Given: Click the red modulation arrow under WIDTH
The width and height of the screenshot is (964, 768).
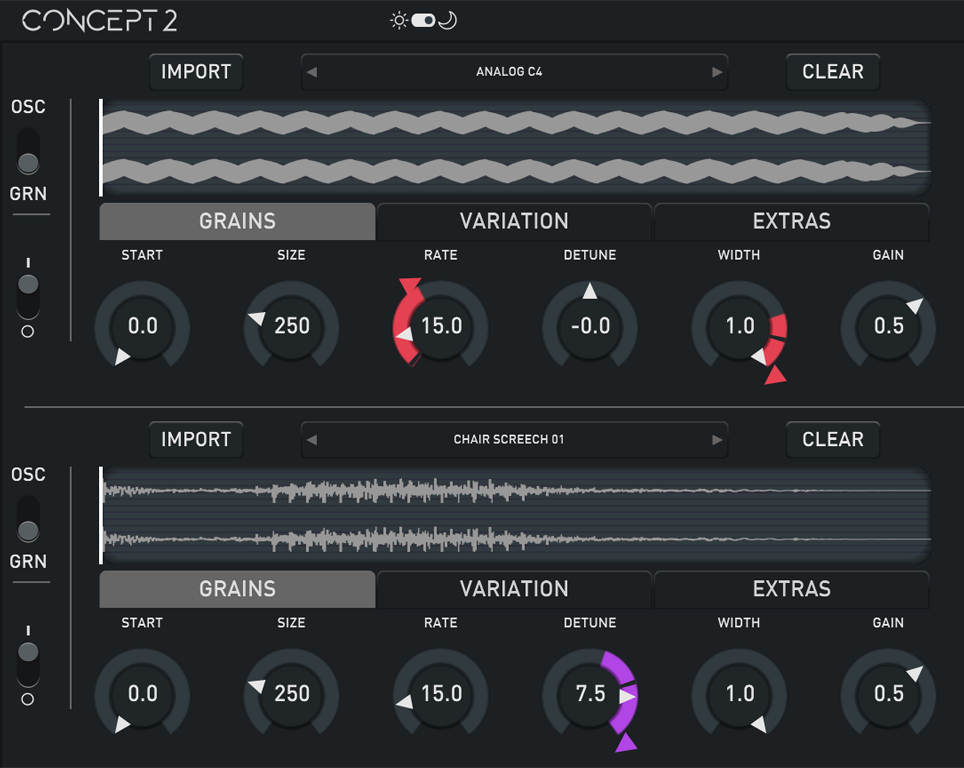Looking at the screenshot, I should pos(775,376).
